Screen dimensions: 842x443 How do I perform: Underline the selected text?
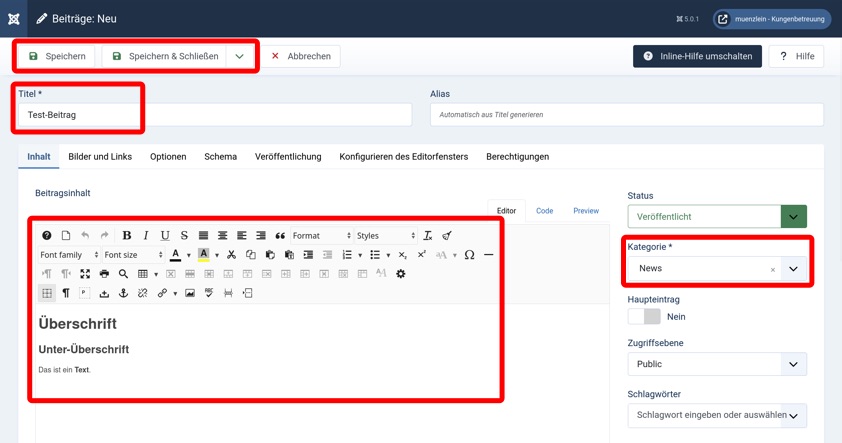165,236
